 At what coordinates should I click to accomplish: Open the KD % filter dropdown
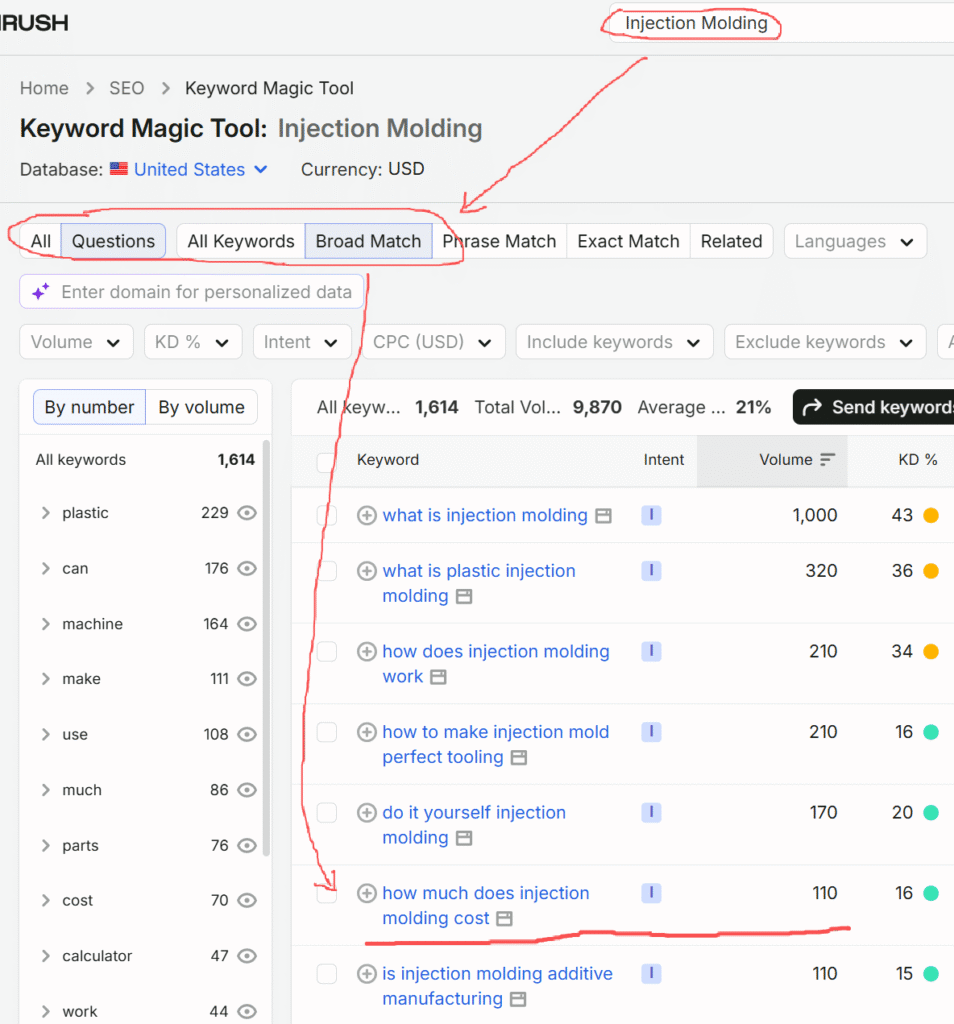193,342
